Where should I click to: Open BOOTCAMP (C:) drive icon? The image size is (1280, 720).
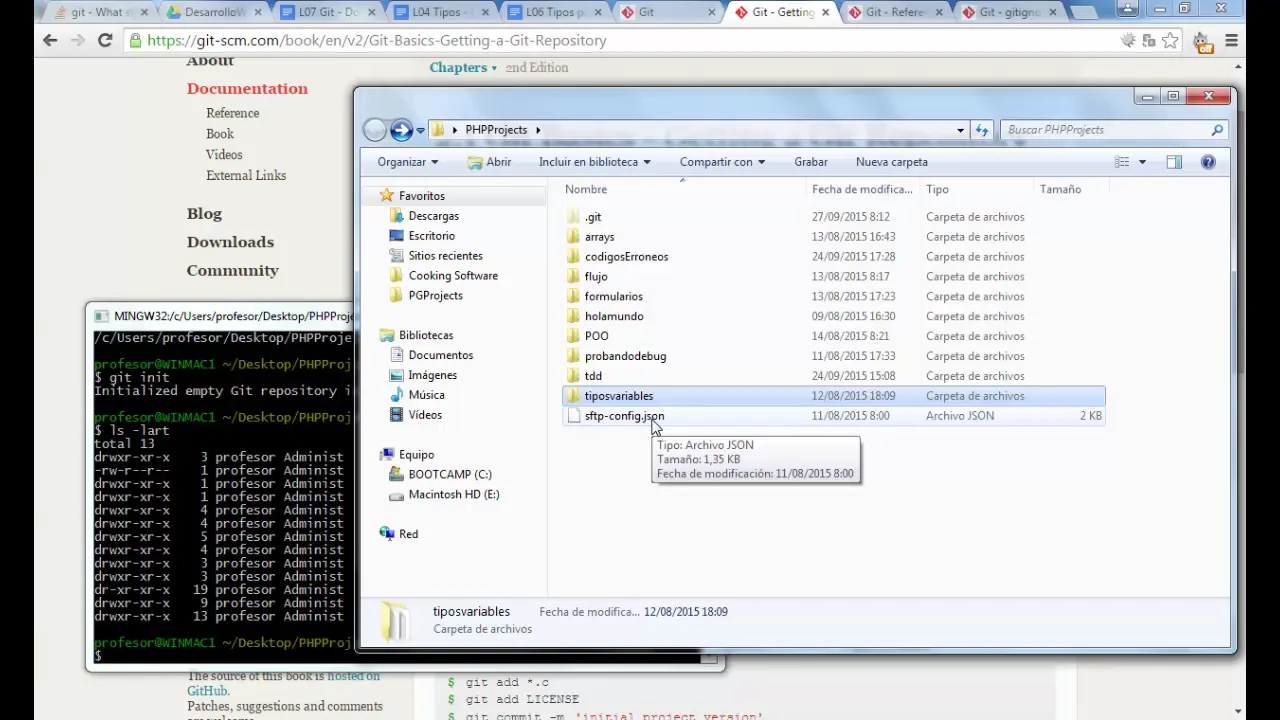tap(396, 474)
